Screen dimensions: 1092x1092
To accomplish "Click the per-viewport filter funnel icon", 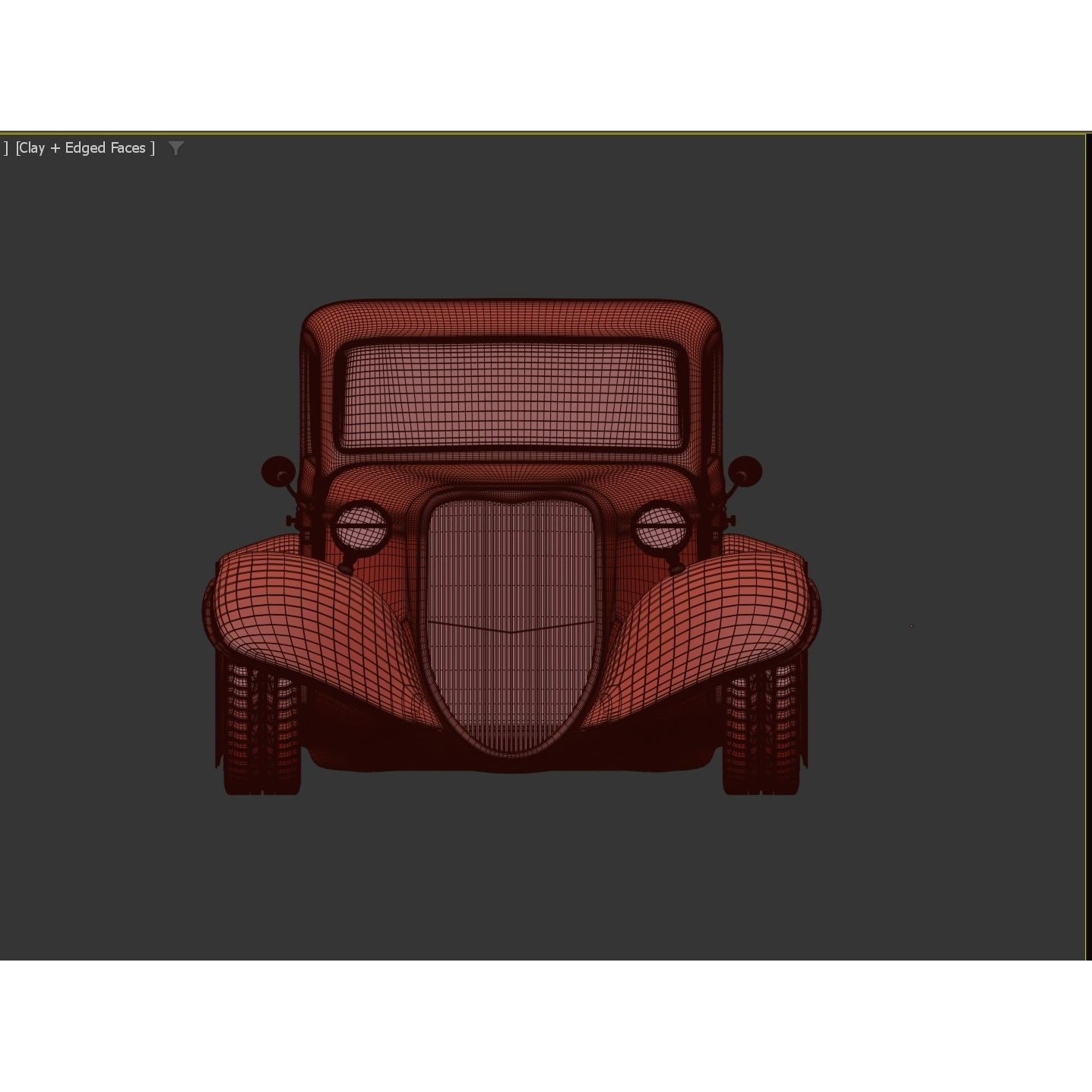I will point(176,148).
